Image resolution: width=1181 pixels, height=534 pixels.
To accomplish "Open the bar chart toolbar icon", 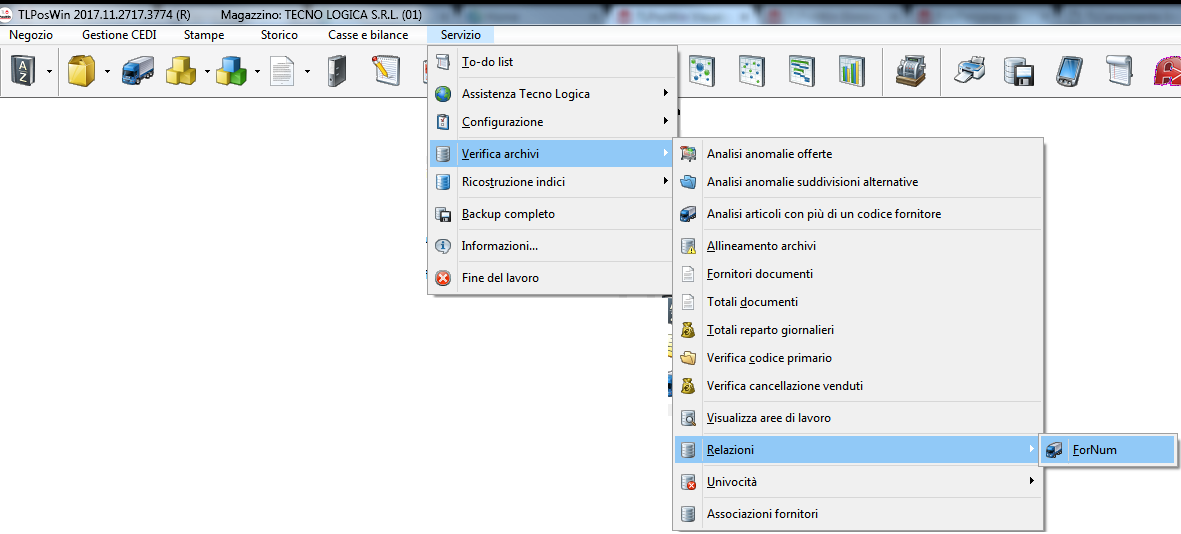I will (x=851, y=71).
